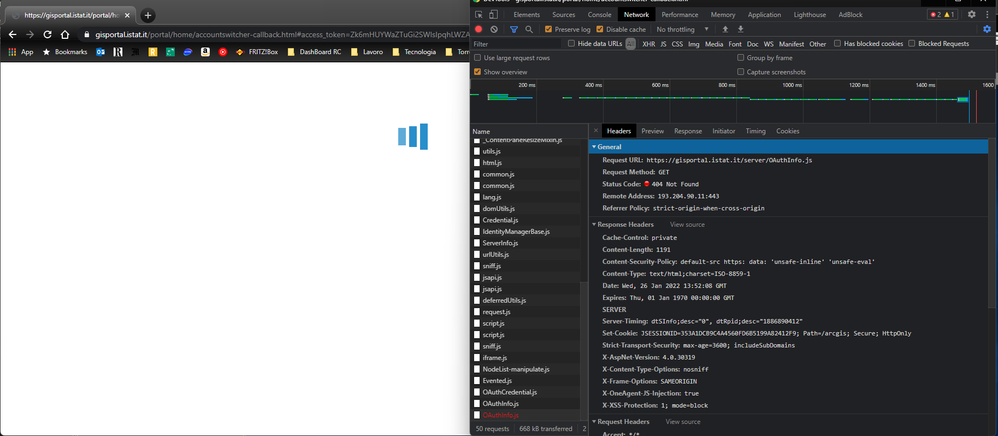998x436 pixels.
Task: Select Credential.js request
Action: coord(525,220)
